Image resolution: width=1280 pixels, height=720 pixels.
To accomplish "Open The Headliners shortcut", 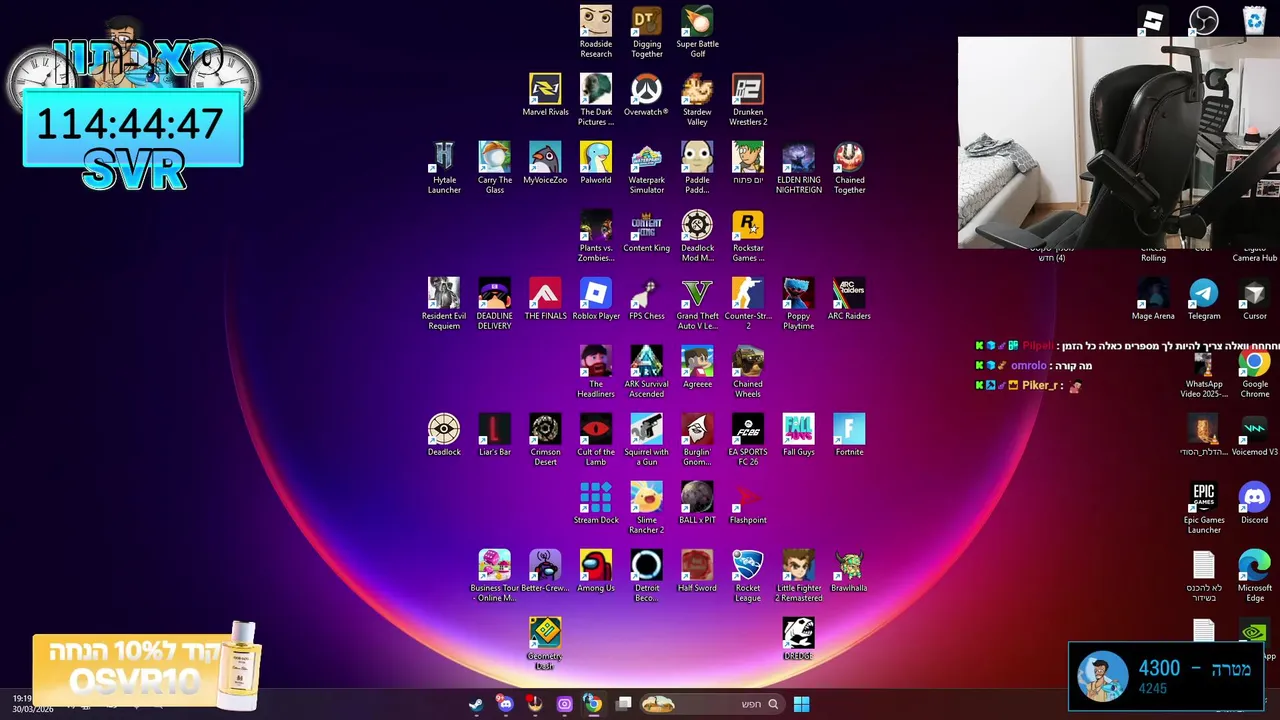I will 596,361.
